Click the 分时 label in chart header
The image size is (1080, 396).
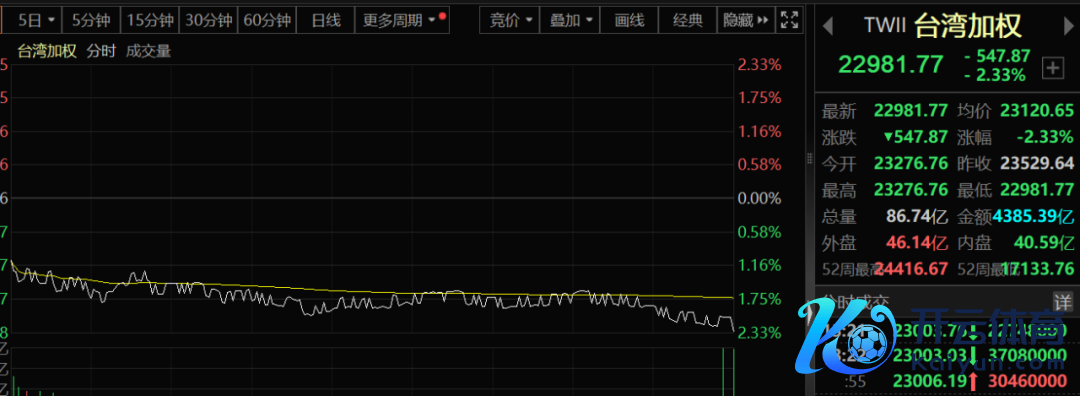(101, 52)
